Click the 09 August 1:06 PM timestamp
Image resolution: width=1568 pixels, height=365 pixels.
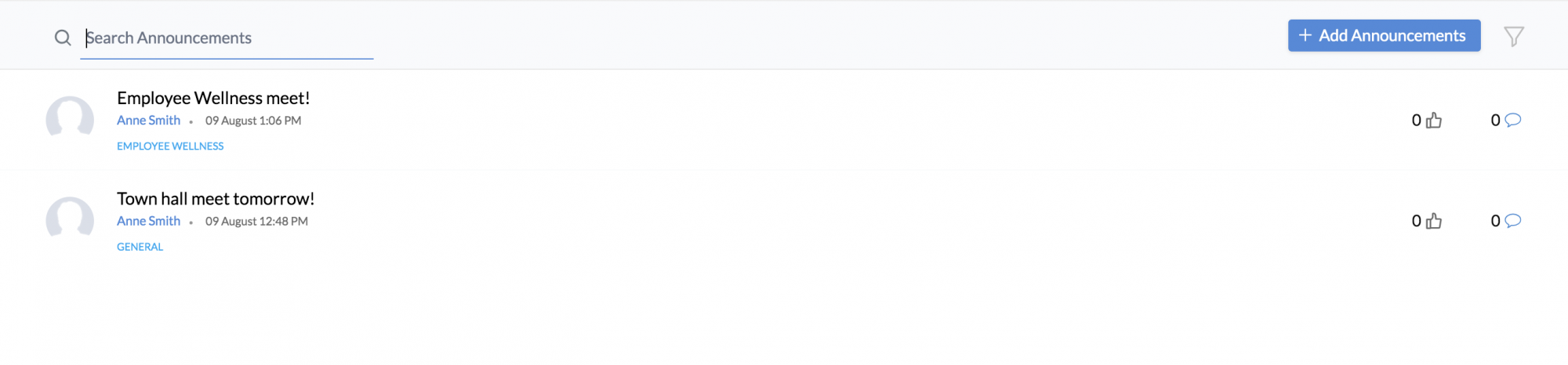click(x=253, y=121)
